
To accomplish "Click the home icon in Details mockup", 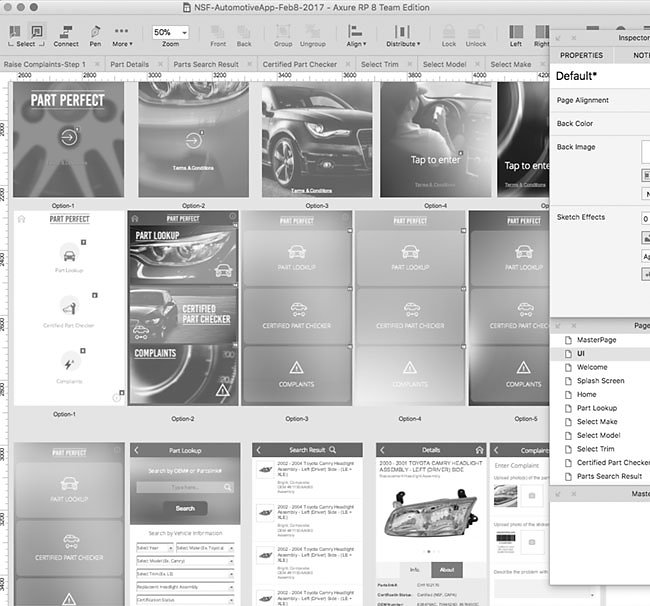I will [479, 450].
